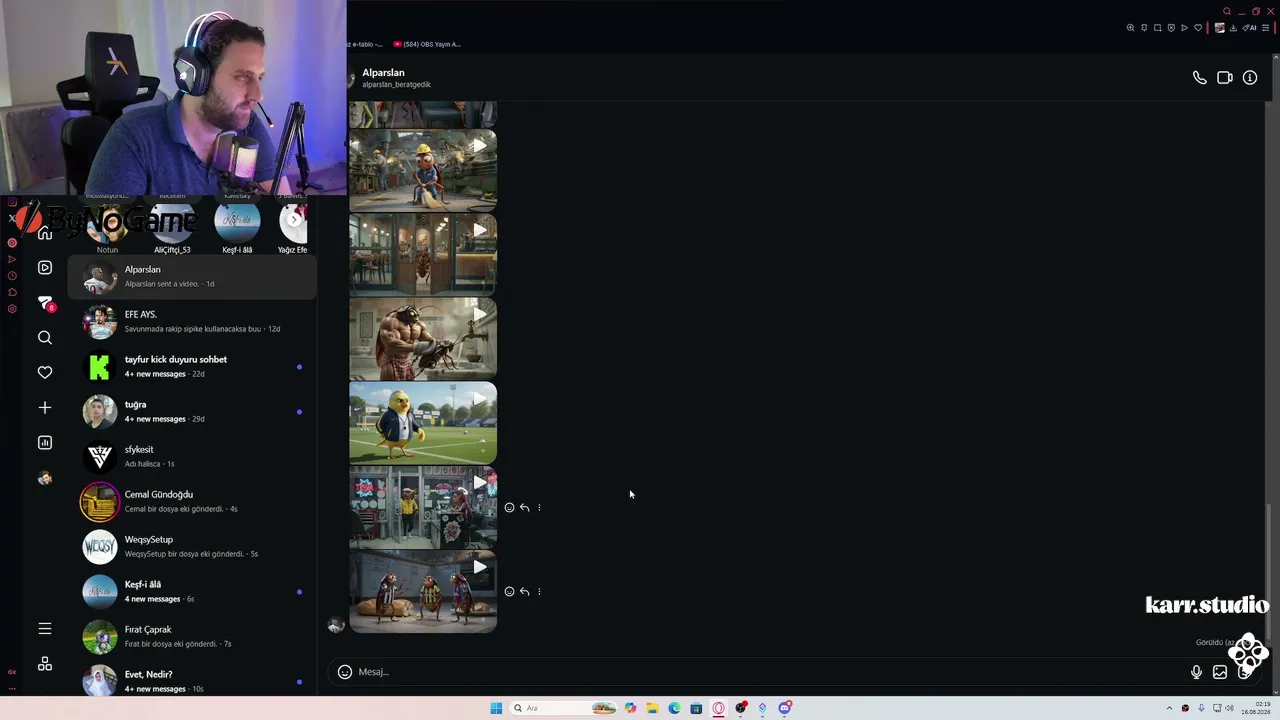This screenshot has height=720, width=1280.
Task: Create new Instagram post with plus icon
Action: point(45,408)
